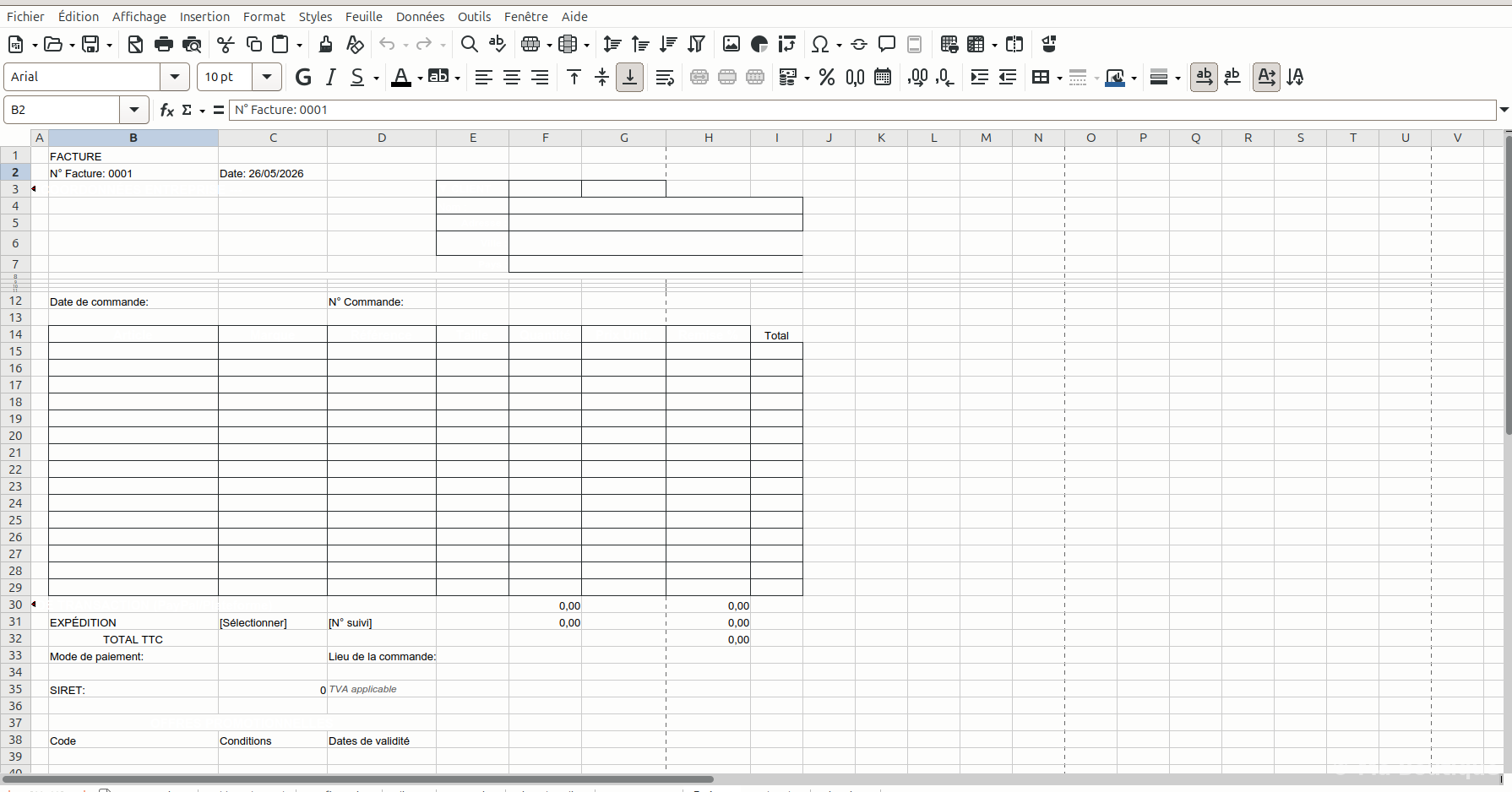This screenshot has height=792, width=1512.
Task: Click cell background color bucket
Action: (1115, 78)
